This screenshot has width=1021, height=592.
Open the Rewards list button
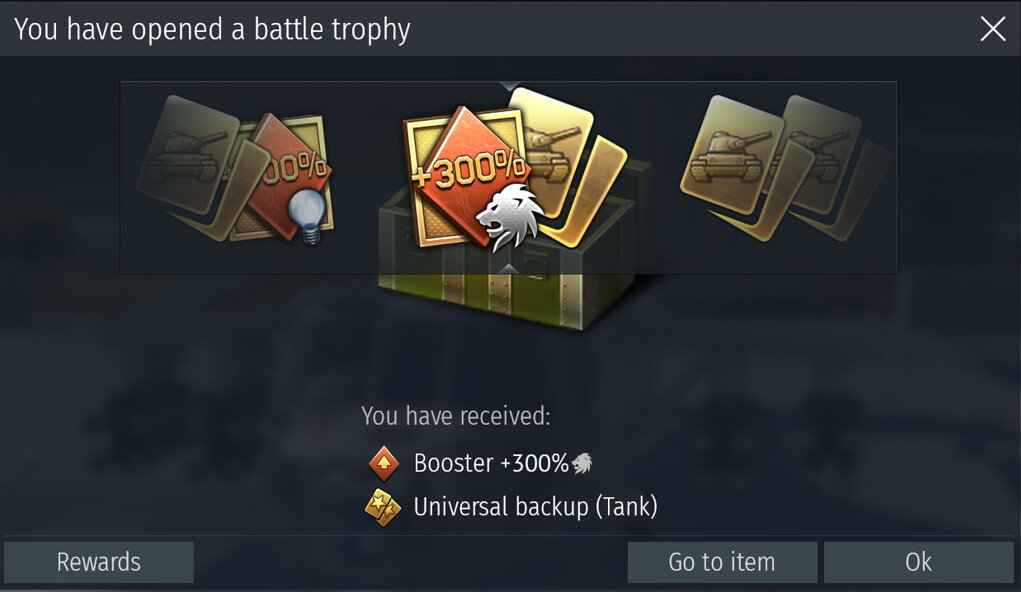[x=99, y=562]
